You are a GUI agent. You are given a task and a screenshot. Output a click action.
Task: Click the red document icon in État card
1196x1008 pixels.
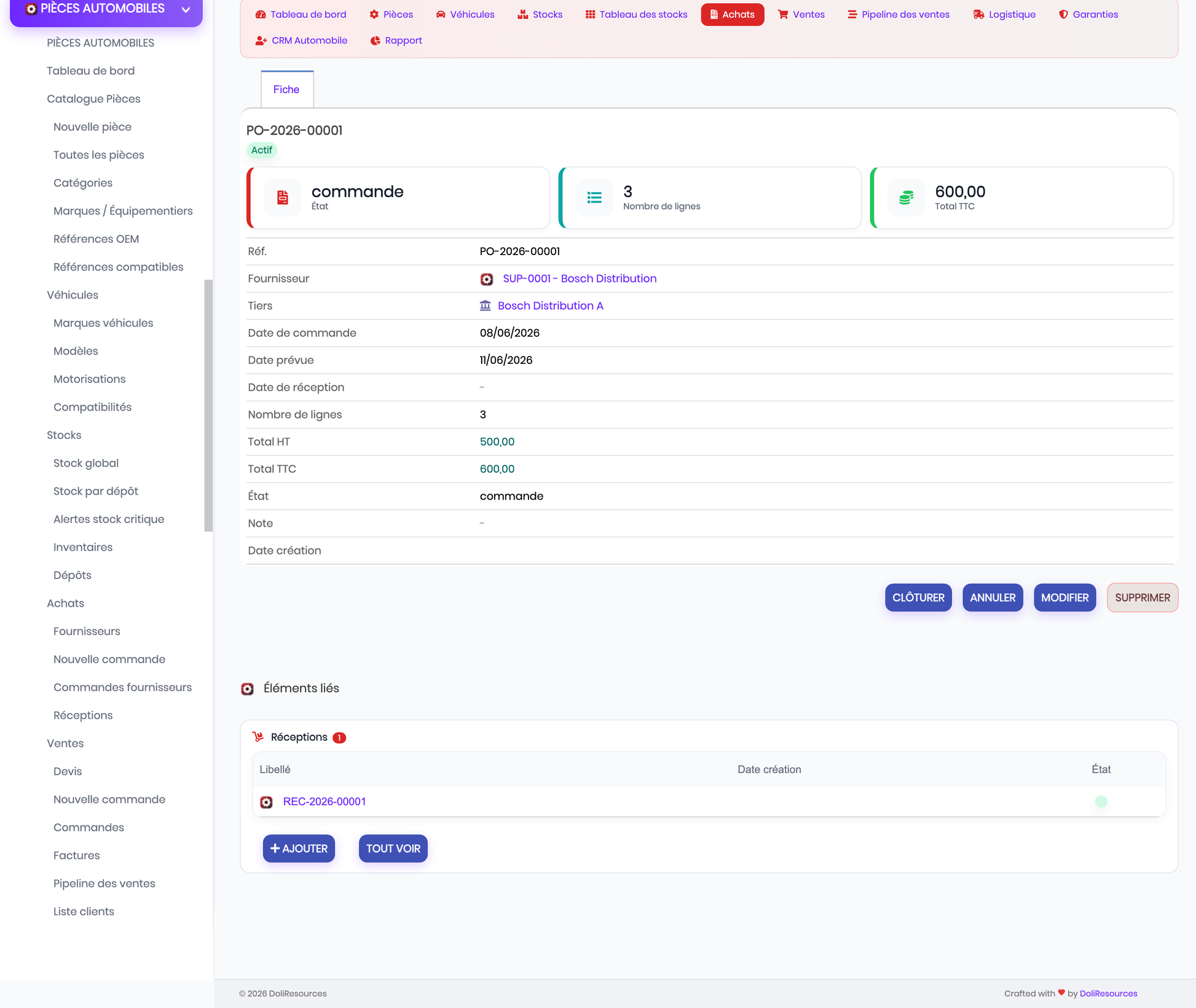[283, 197]
